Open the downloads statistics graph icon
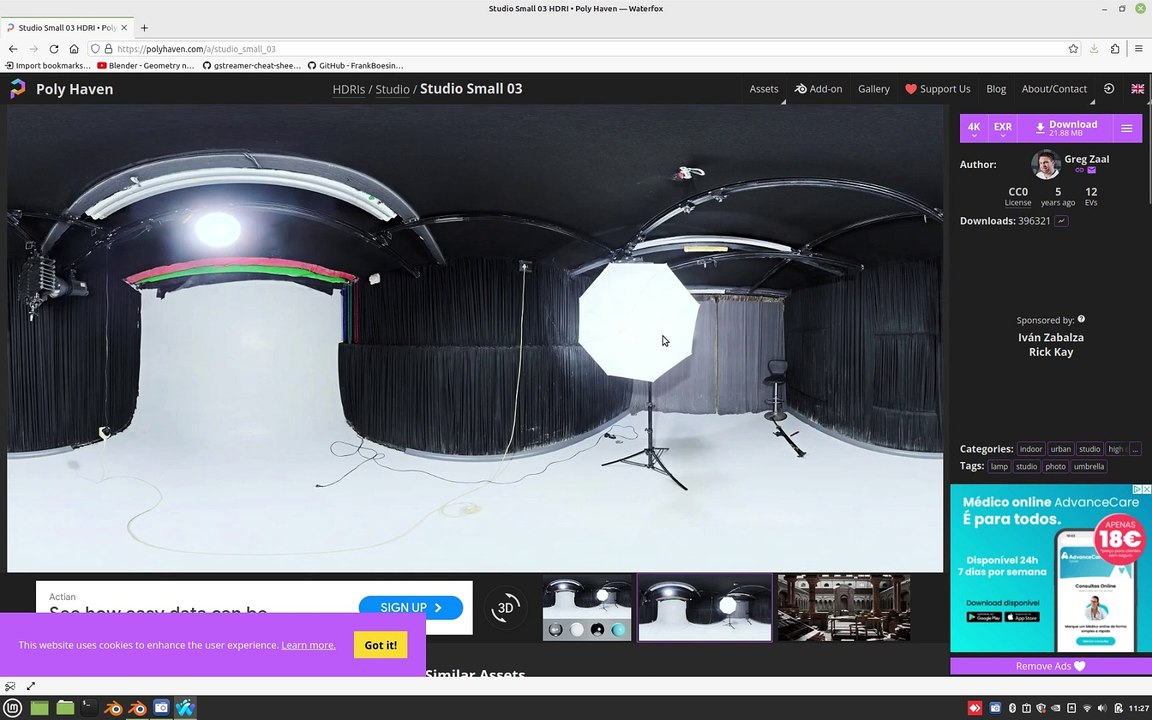 [x=1062, y=220]
